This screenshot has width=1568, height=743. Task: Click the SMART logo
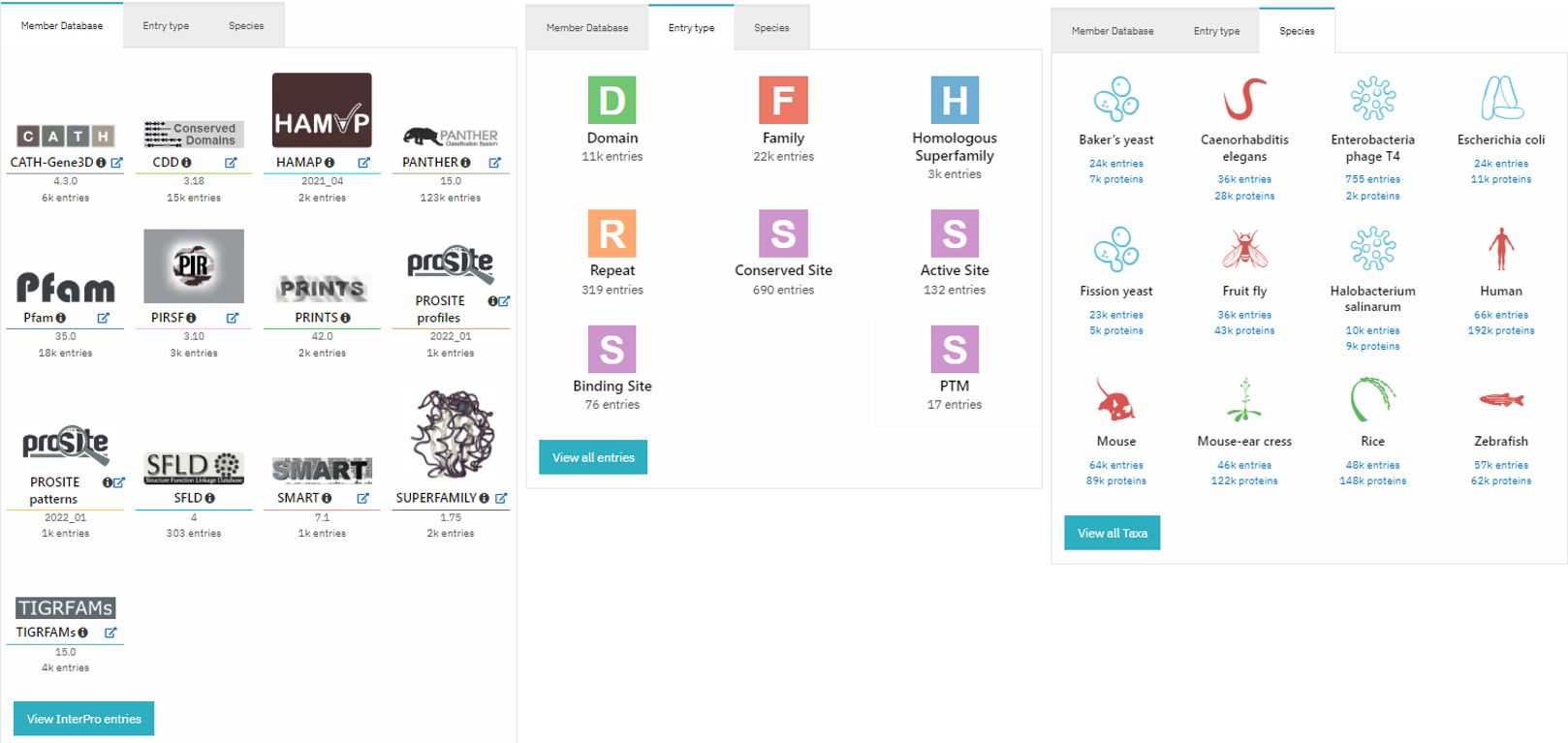pyautogui.click(x=322, y=470)
